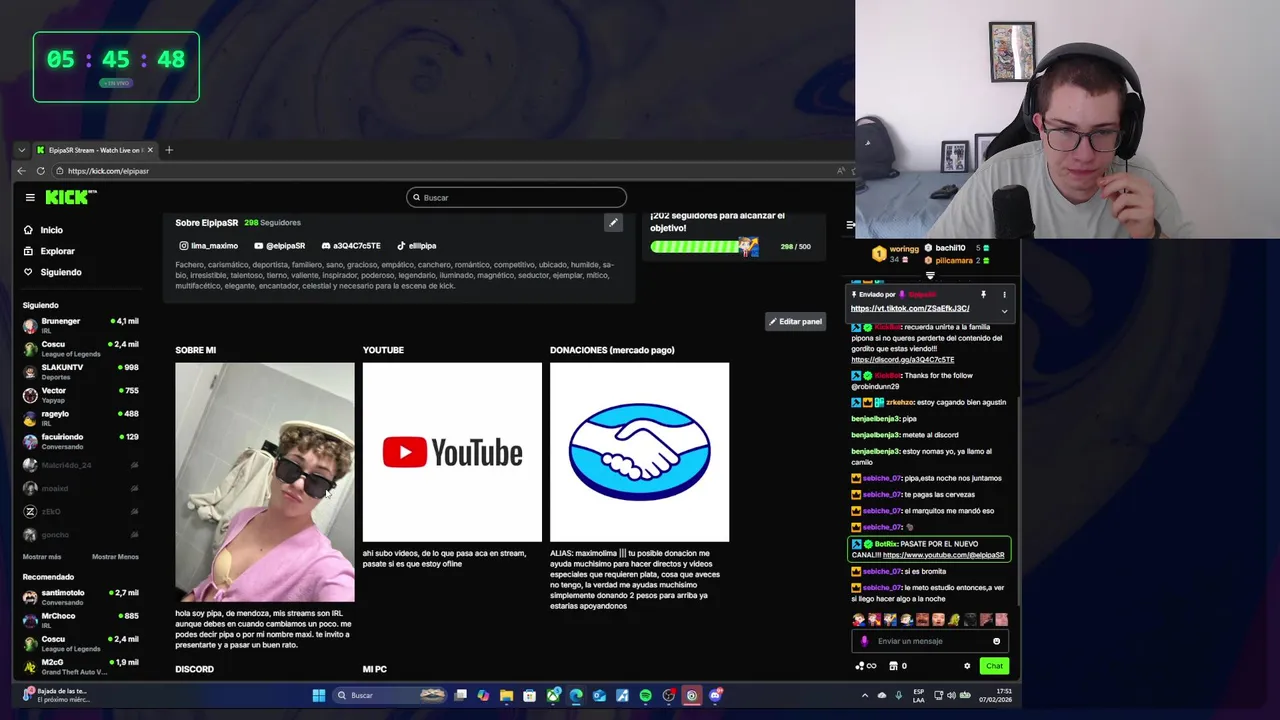The width and height of the screenshot is (1280, 720).
Task: Unpin the pinned message with pin icon
Action: (x=983, y=295)
